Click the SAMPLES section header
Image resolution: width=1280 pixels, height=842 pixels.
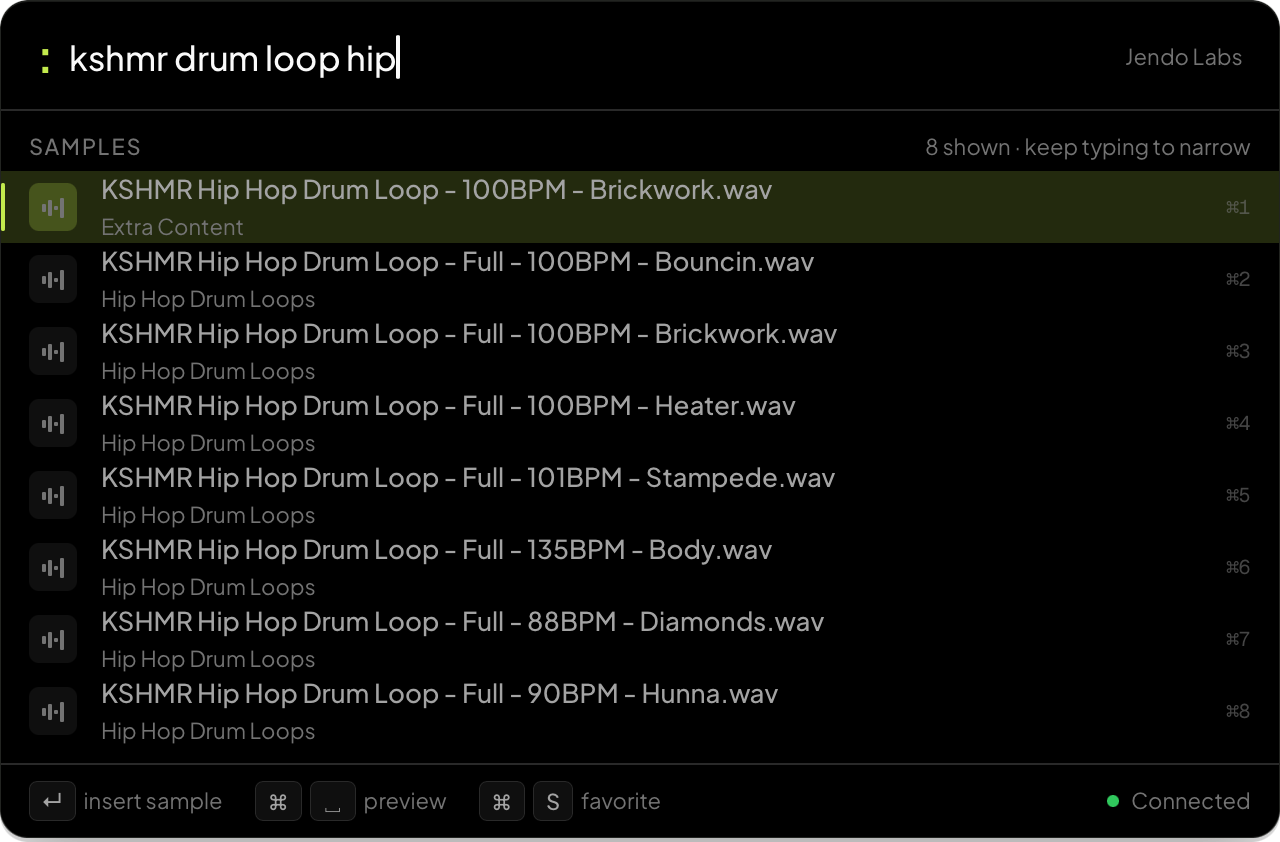[x=85, y=147]
